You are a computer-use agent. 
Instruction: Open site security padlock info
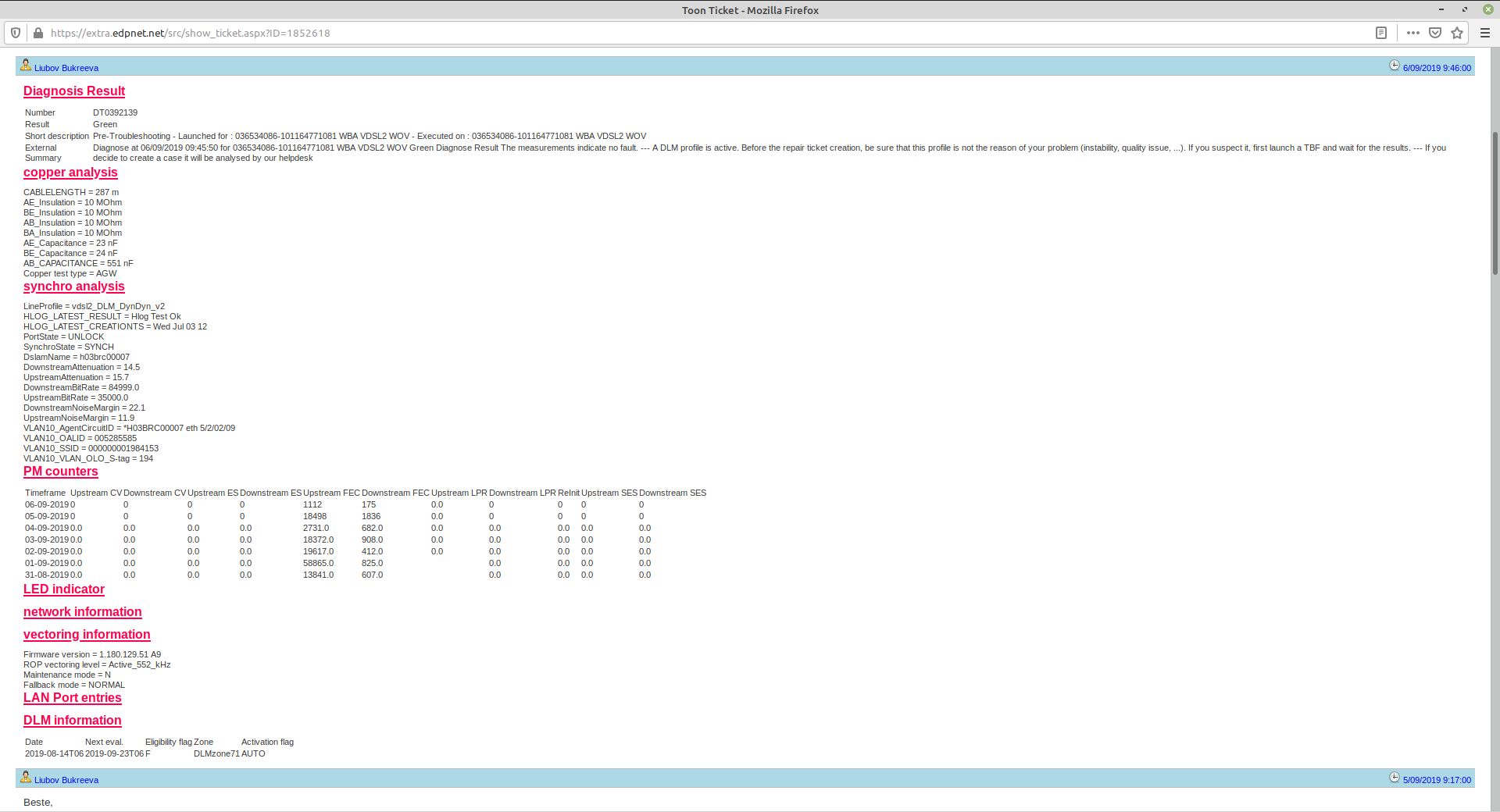pyautogui.click(x=37, y=33)
